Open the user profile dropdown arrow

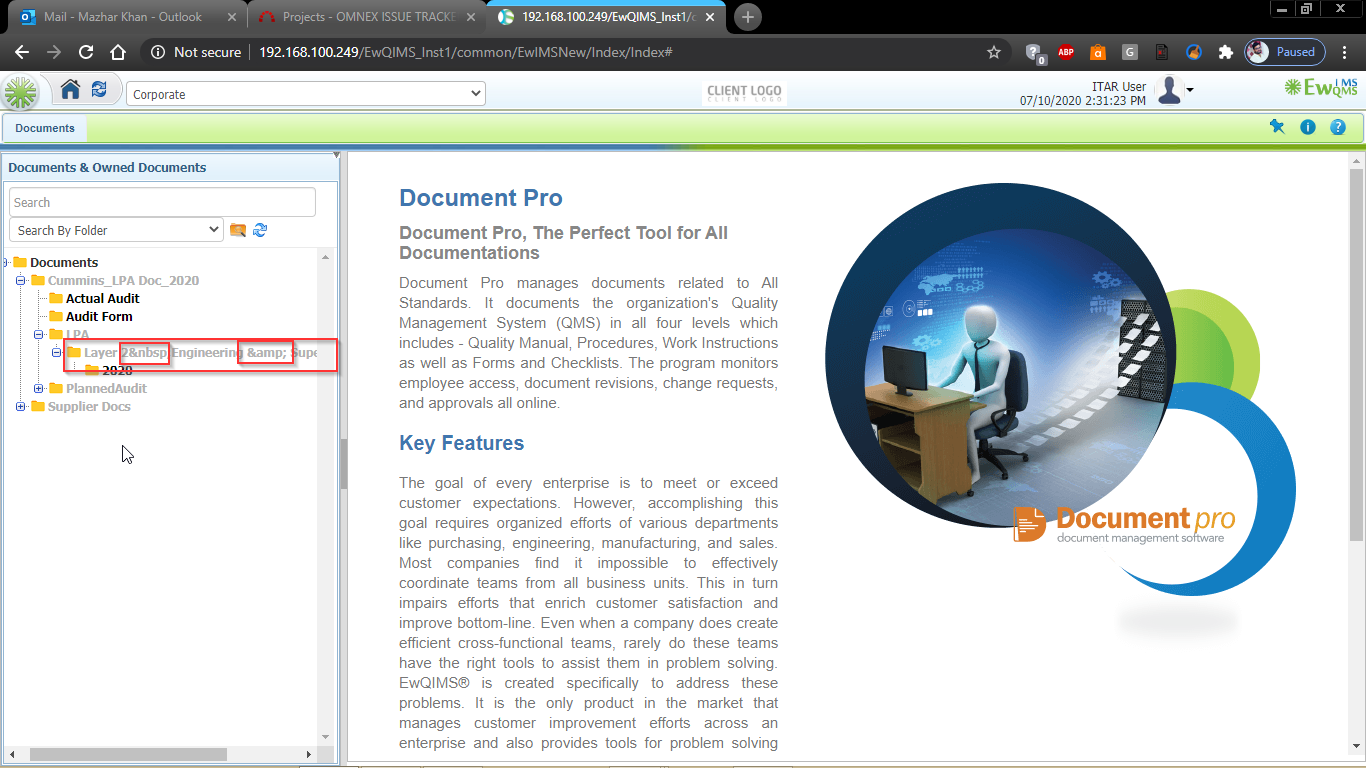click(1190, 91)
